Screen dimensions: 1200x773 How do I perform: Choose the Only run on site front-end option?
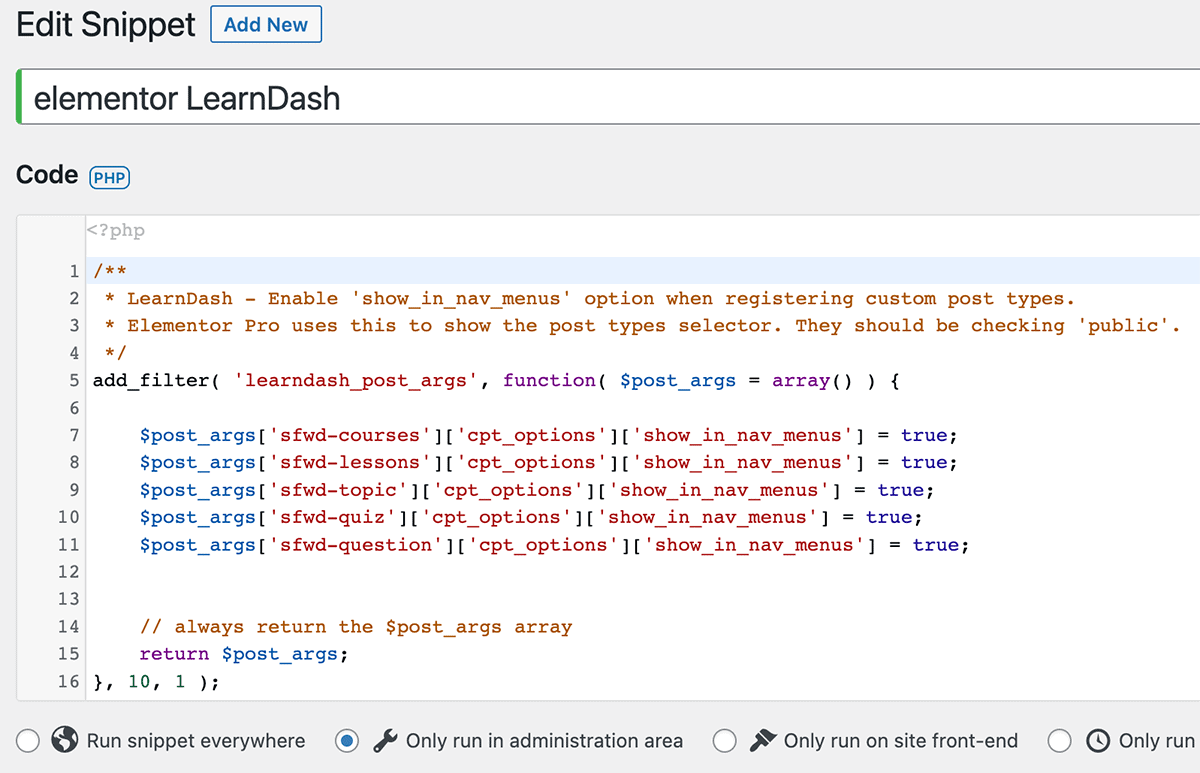tap(724, 741)
